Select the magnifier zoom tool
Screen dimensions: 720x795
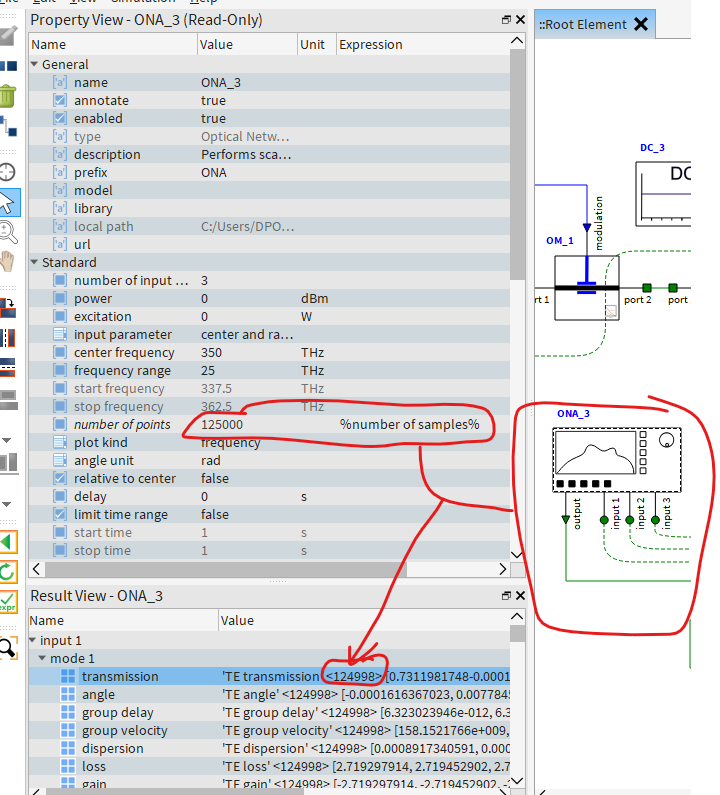click(x=8, y=232)
